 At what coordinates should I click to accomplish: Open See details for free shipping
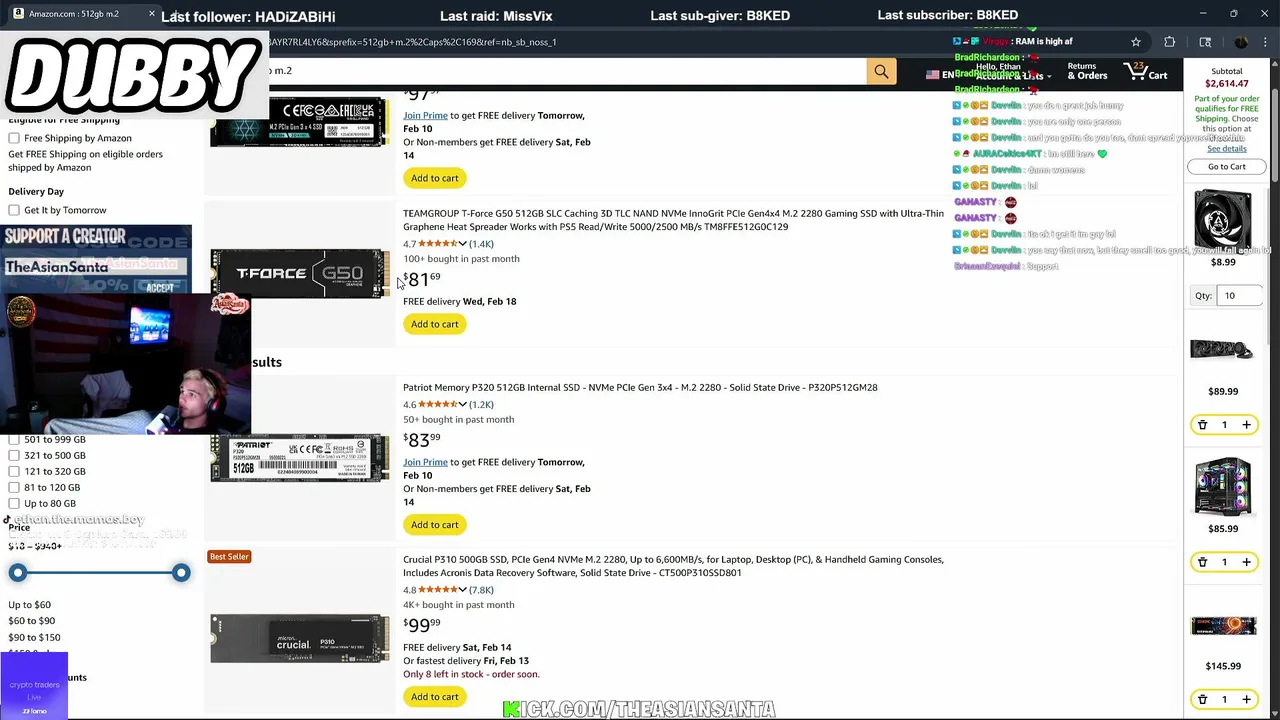coord(1227,149)
